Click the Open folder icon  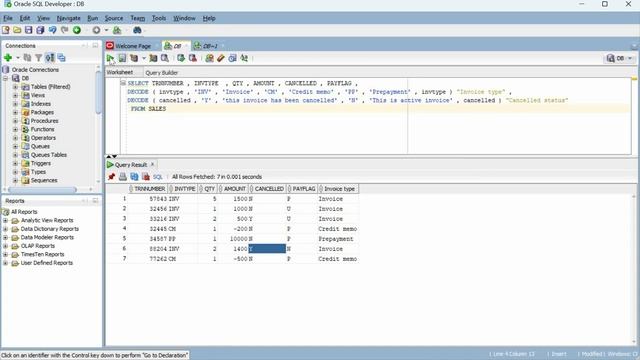click(x=17, y=30)
